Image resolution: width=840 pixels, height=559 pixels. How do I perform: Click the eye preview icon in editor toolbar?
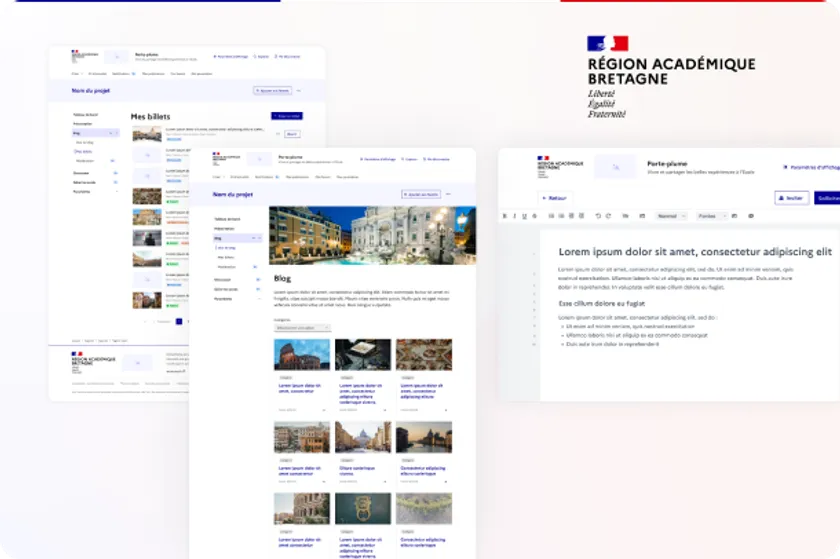[751, 216]
